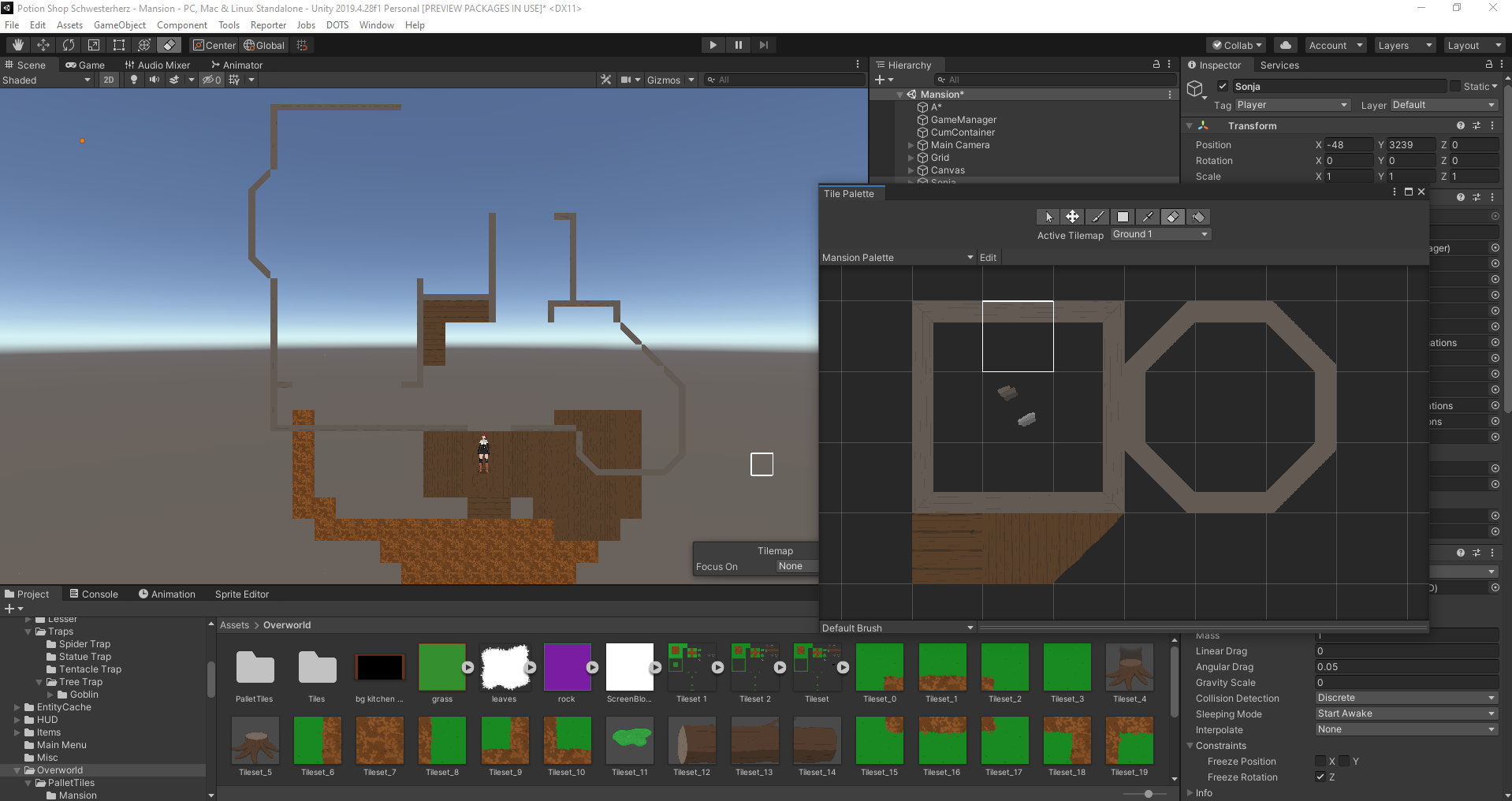The image size is (1512, 801).
Task: Click the Step frame button
Action: (763, 45)
